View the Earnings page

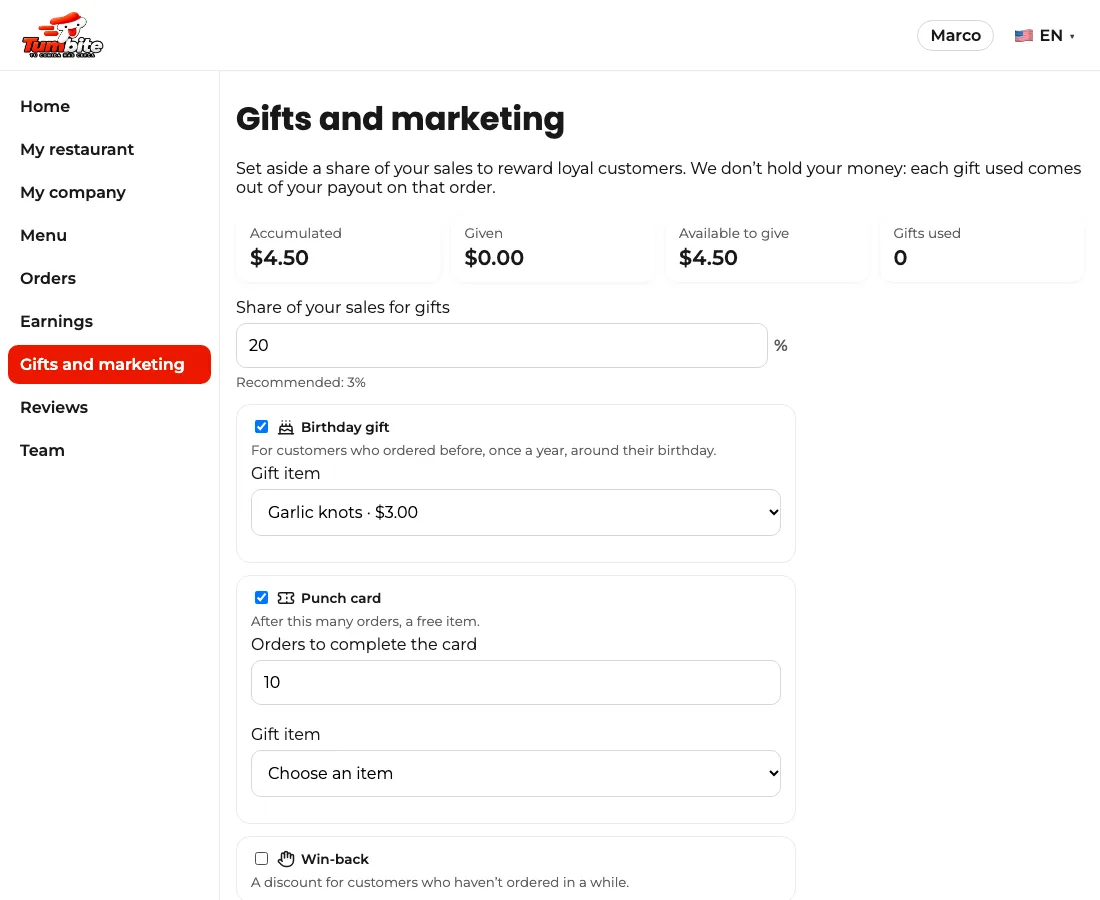pos(56,321)
